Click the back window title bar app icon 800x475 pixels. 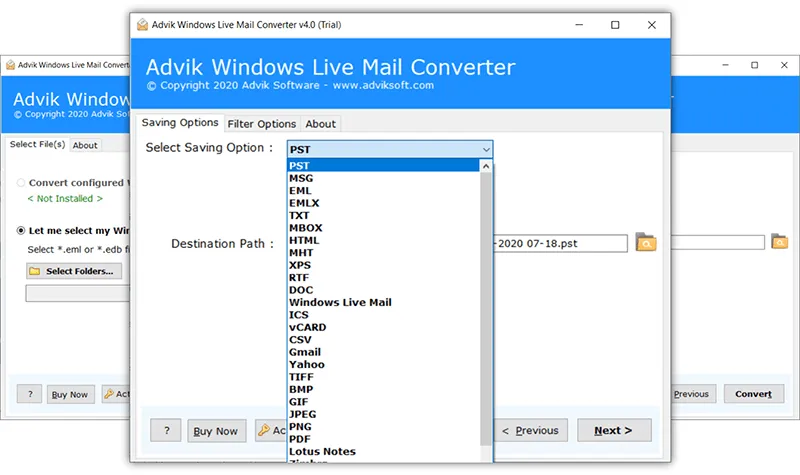coord(10,65)
